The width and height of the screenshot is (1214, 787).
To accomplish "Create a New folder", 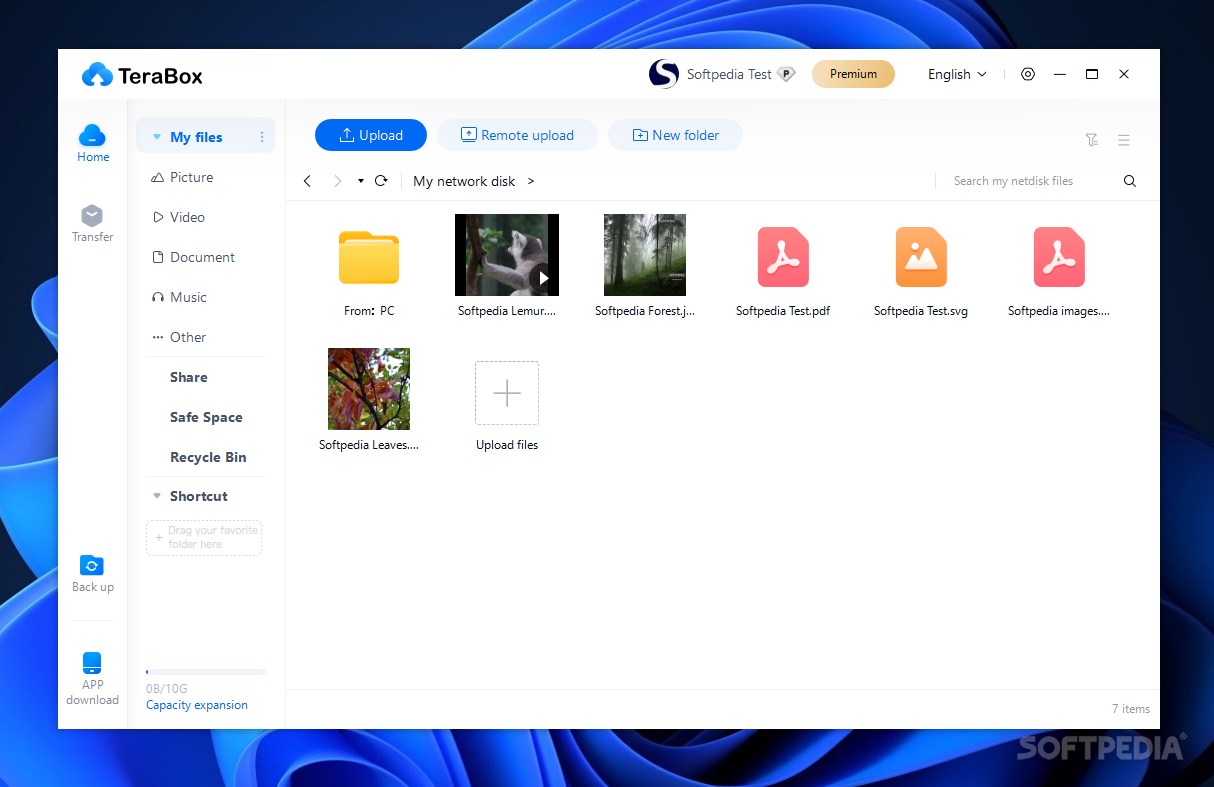I will pos(675,135).
